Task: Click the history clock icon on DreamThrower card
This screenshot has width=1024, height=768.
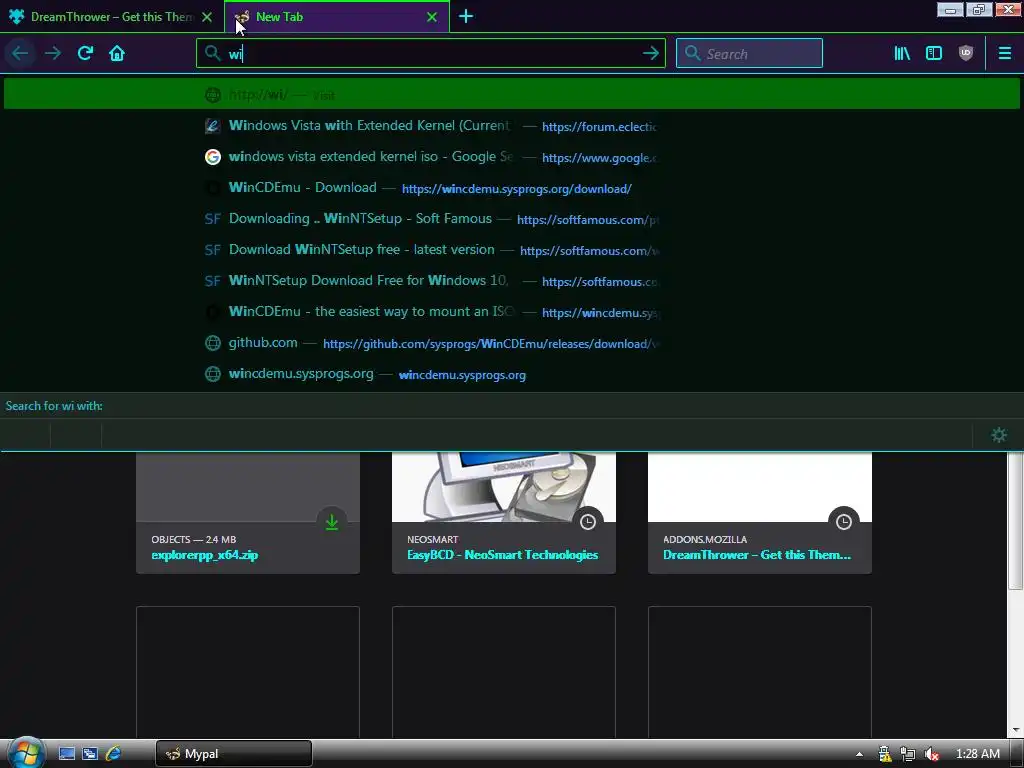Action: [844, 522]
